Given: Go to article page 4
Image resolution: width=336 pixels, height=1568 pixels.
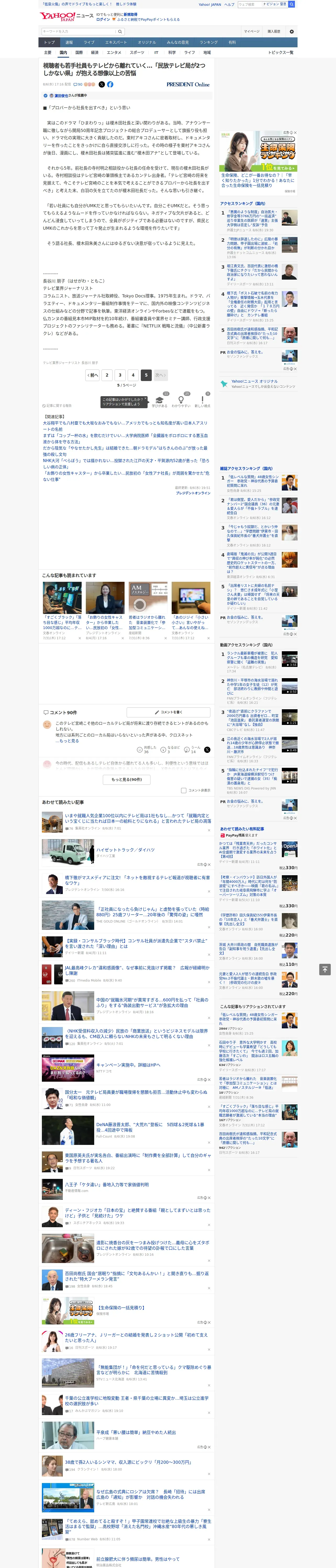Looking at the screenshot, I should [x=133, y=375].
